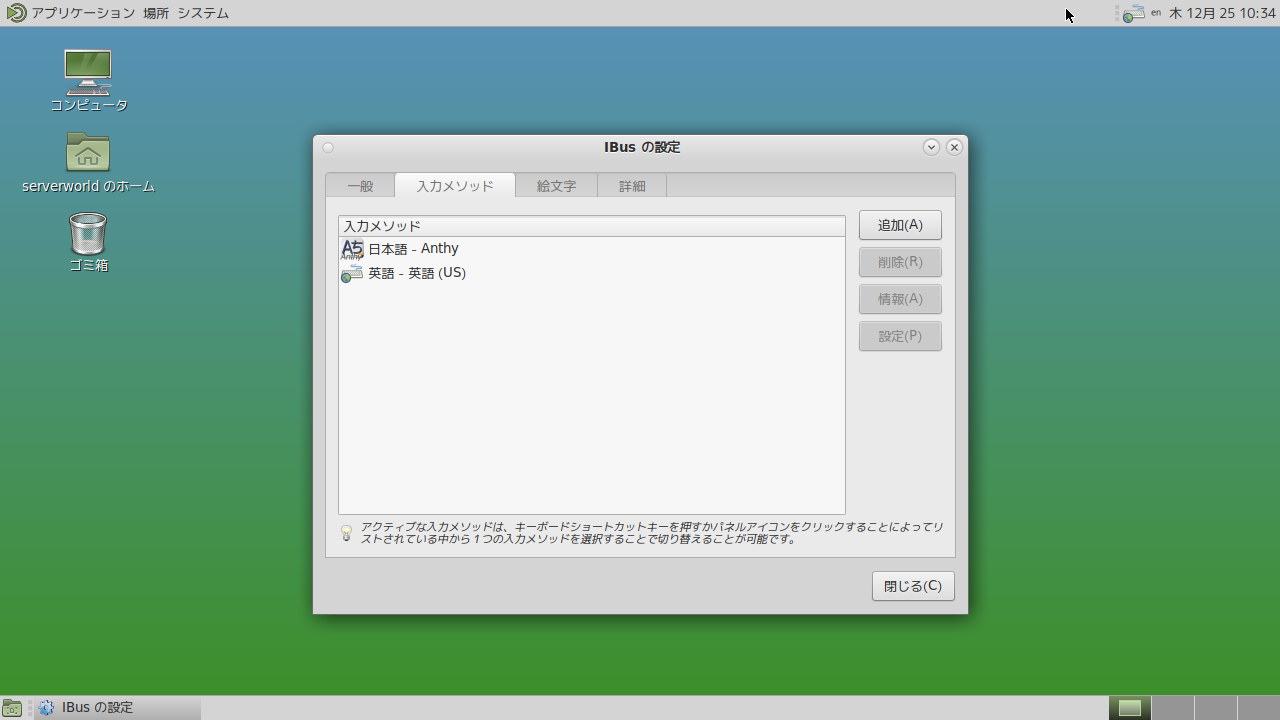This screenshot has height=720, width=1280.
Task: Click the Anthy icon beside 日本語
Action: tap(352, 249)
